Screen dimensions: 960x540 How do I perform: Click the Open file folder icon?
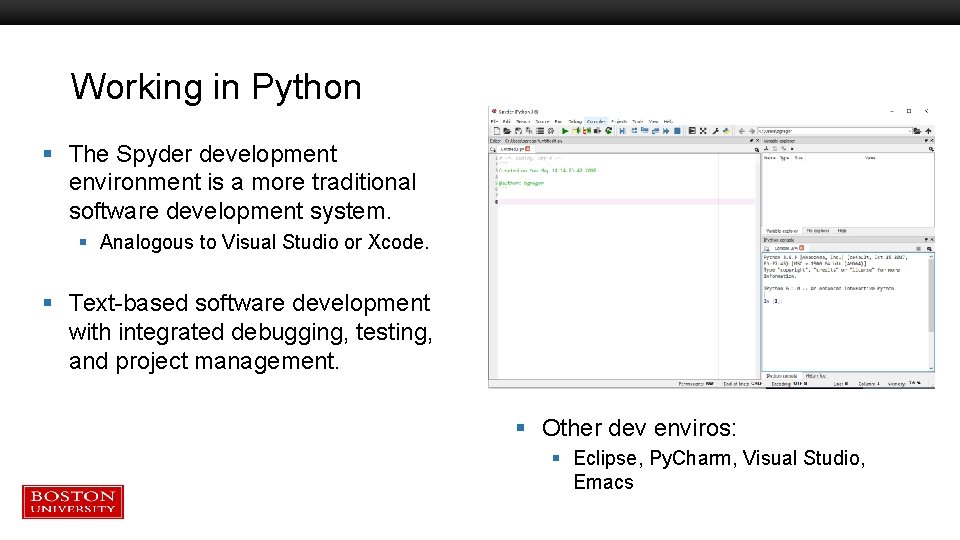point(507,131)
